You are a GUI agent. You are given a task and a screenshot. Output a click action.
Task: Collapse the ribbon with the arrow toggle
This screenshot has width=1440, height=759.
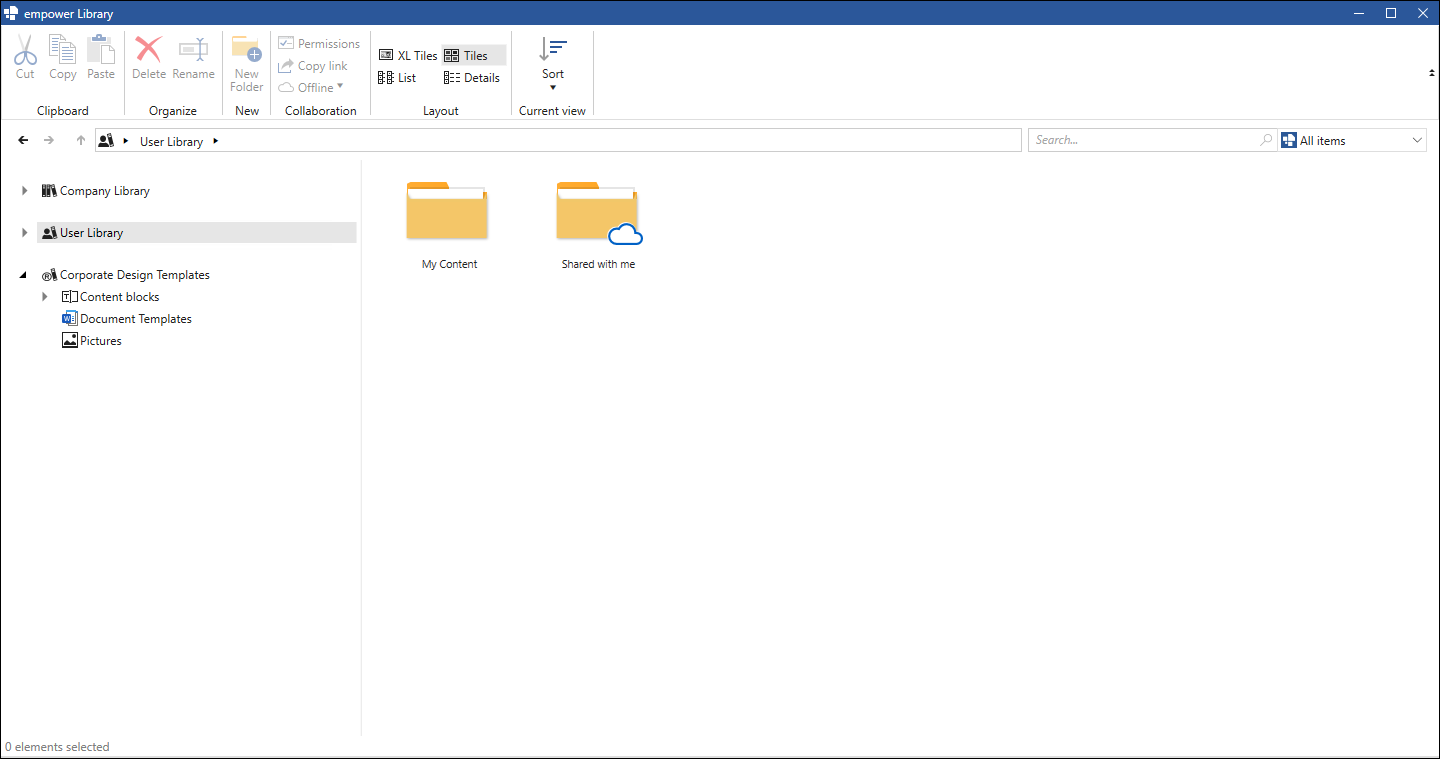pyautogui.click(x=1432, y=73)
